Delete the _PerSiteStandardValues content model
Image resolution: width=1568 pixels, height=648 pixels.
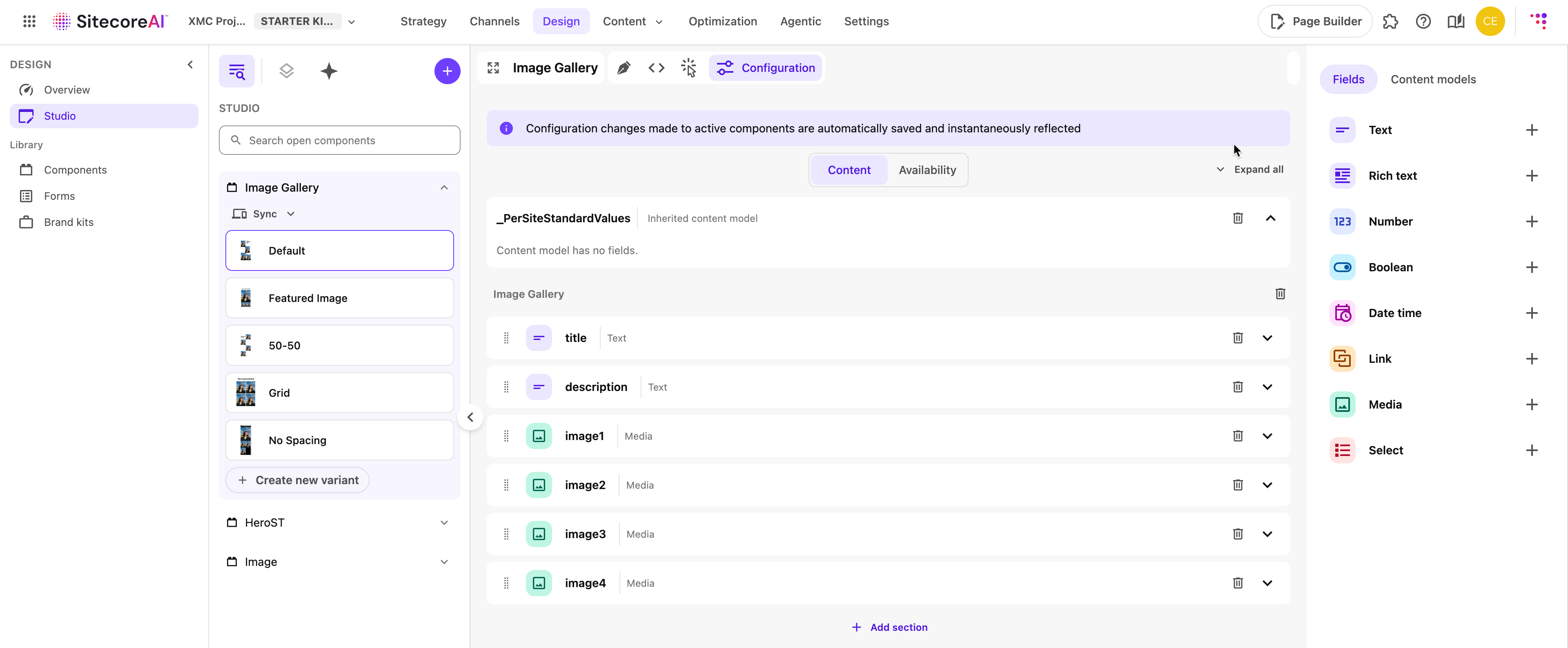click(x=1238, y=218)
